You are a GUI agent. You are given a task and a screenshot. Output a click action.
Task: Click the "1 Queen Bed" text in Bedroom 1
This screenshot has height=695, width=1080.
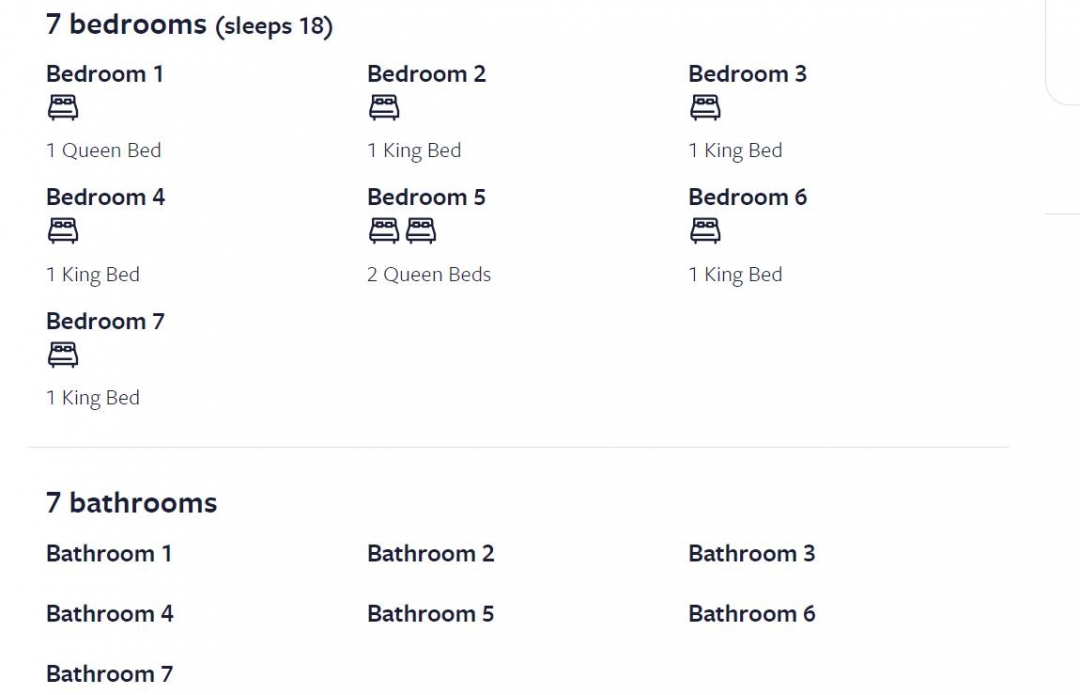point(103,151)
